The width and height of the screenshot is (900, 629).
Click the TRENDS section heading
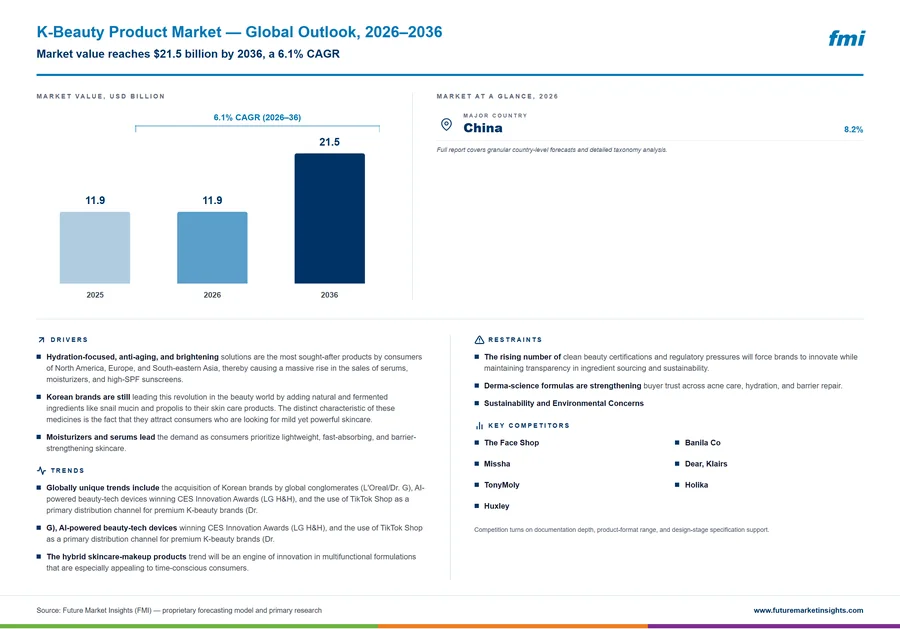67,471
